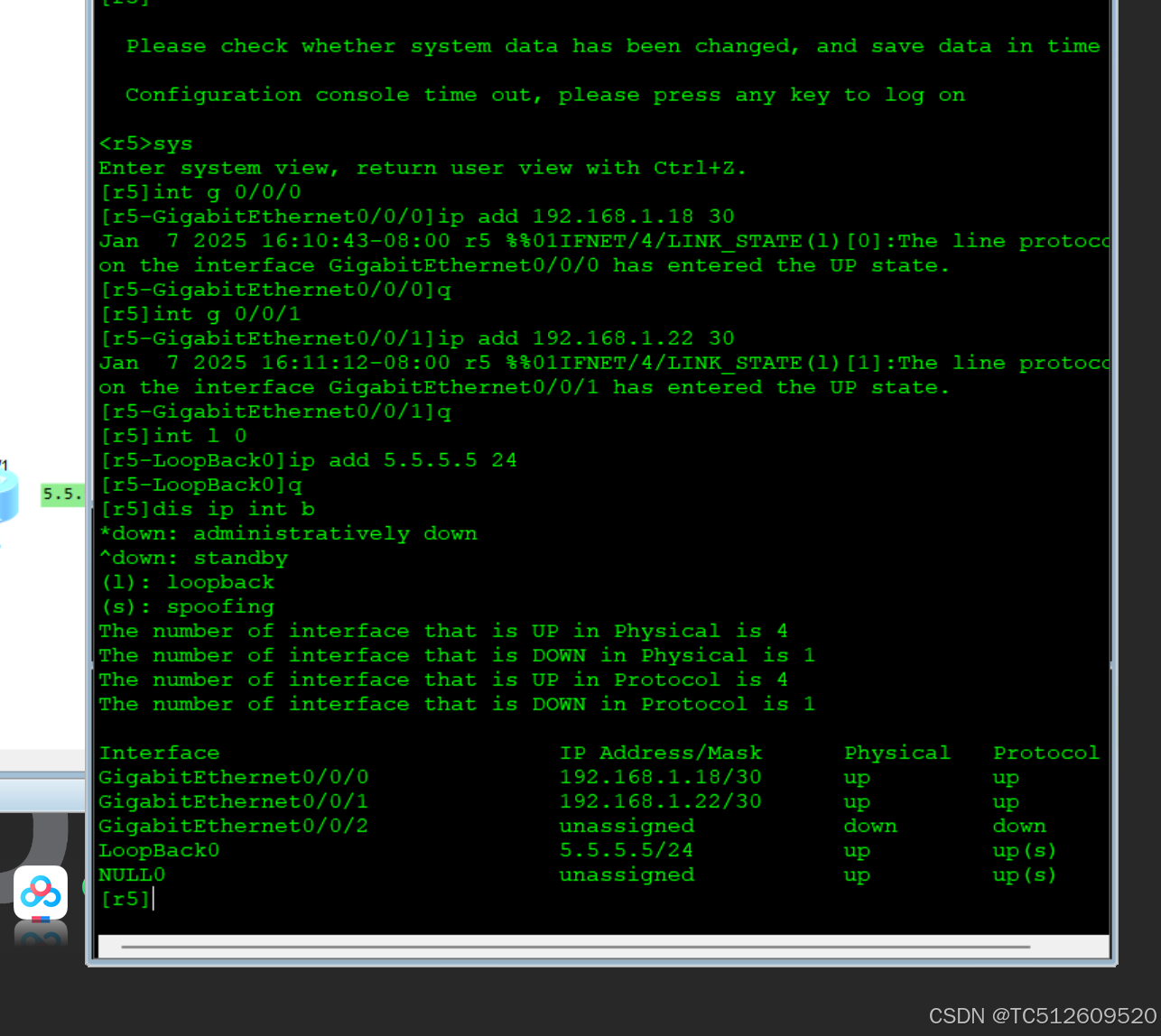Click the up(s) protocol value for LoopBack0
This screenshot has width=1161, height=1036.
coord(1025,851)
